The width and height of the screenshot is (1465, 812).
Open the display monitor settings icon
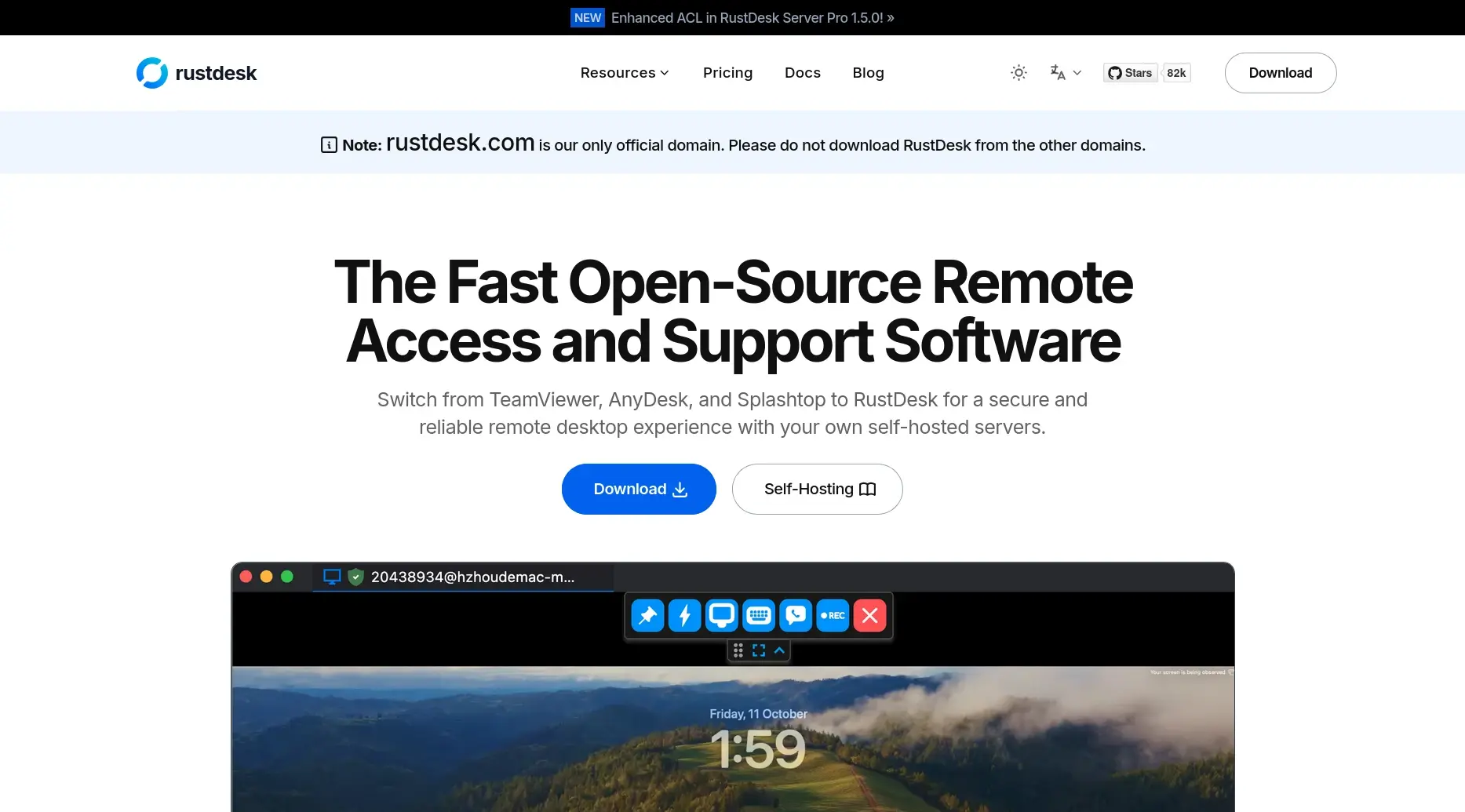click(x=721, y=616)
